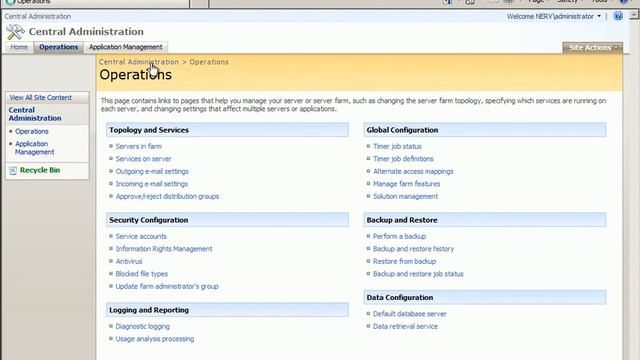The image size is (640, 360).
Task: Click the Central Administration breadcrumb link
Action: (x=139, y=62)
